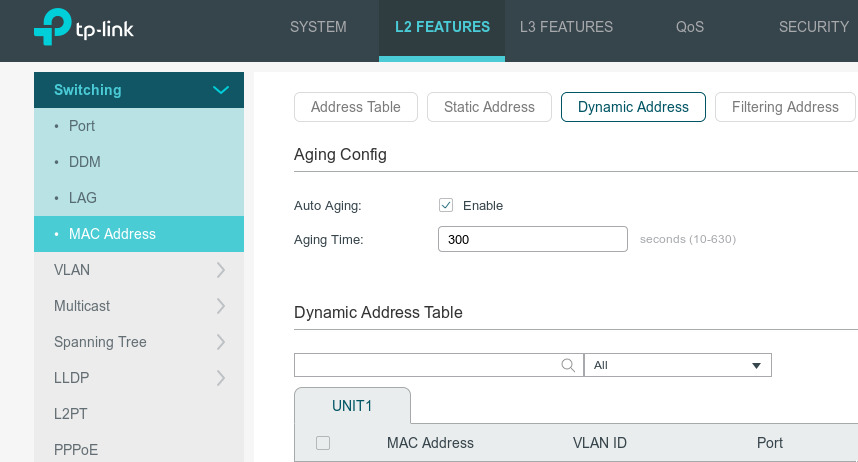Switch to Filtering Address tab
This screenshot has width=858, height=462.
785,107
